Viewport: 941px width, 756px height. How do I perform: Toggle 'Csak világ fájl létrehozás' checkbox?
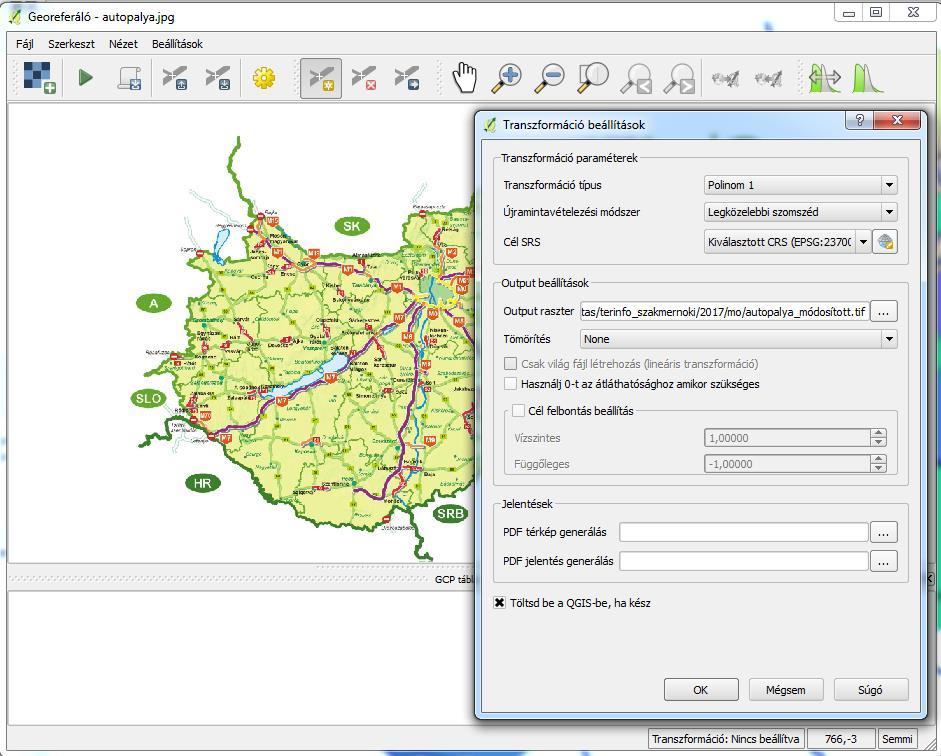[510, 364]
